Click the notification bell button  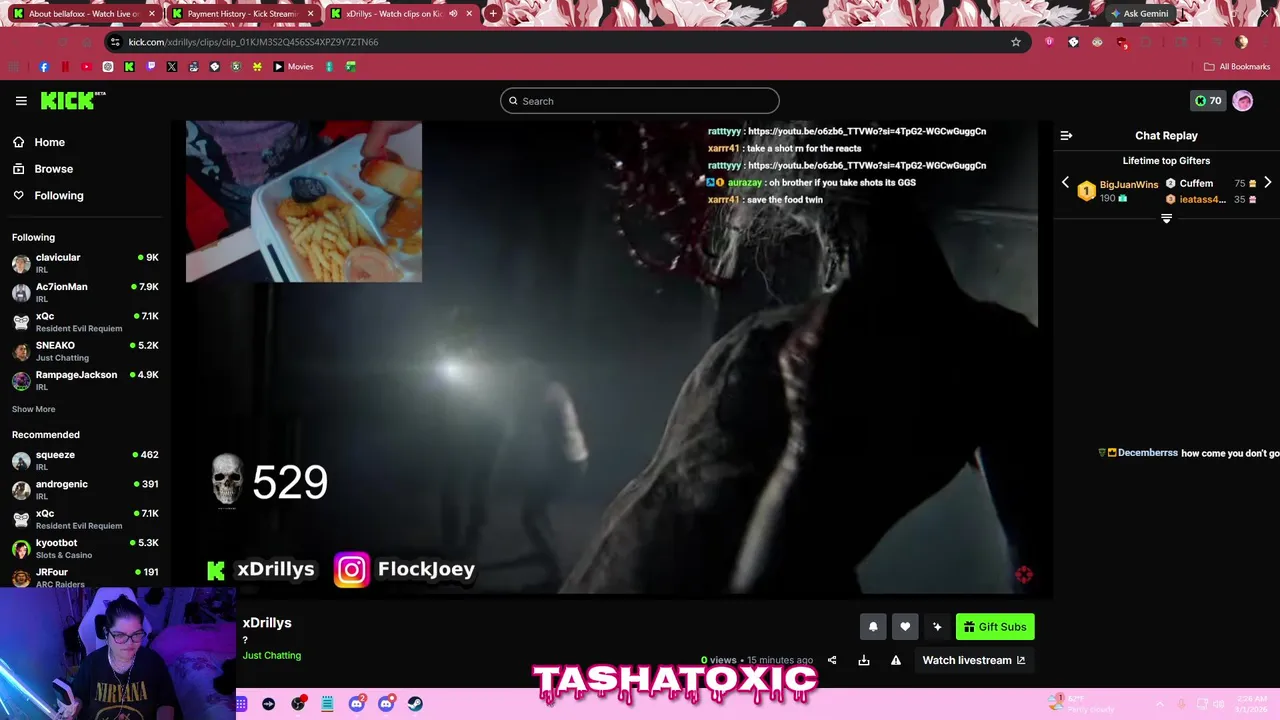(873, 627)
